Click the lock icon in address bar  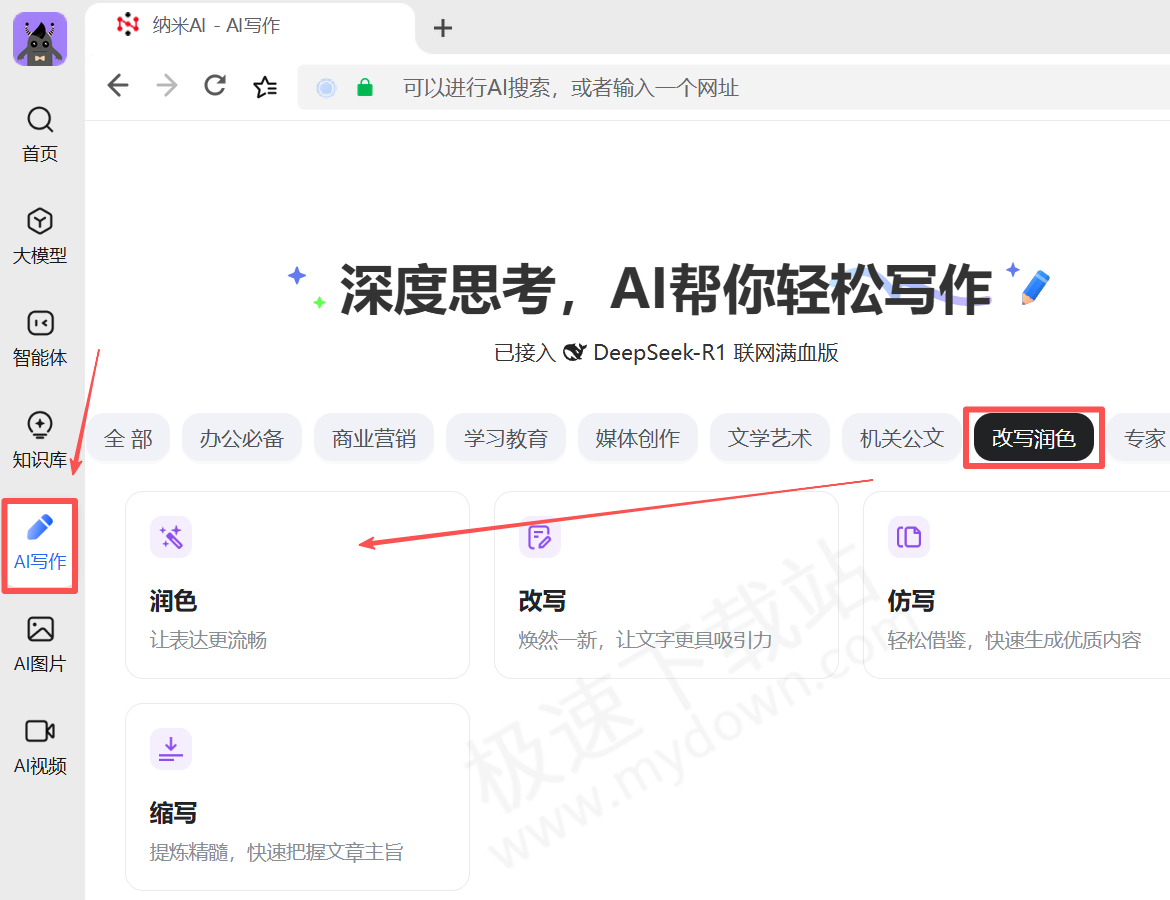coord(364,87)
